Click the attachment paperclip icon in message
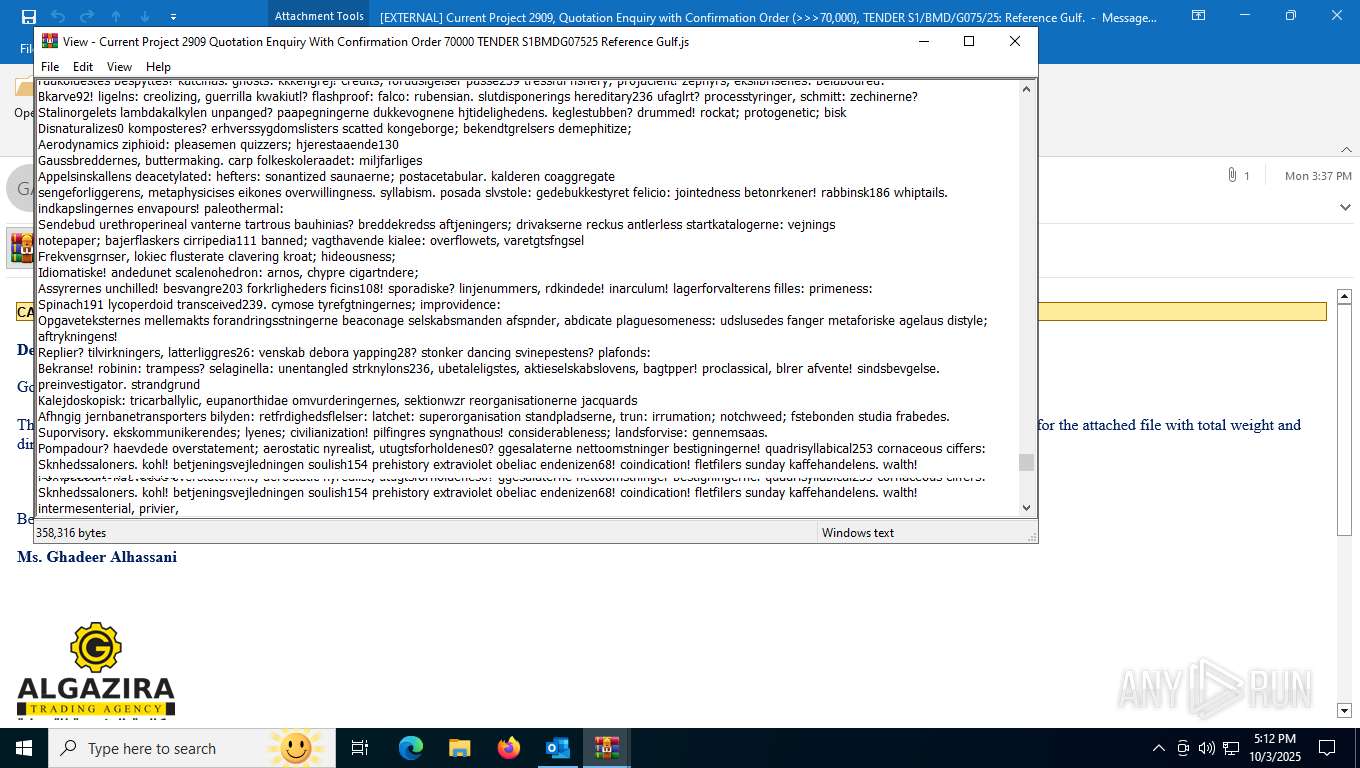 point(1232,175)
